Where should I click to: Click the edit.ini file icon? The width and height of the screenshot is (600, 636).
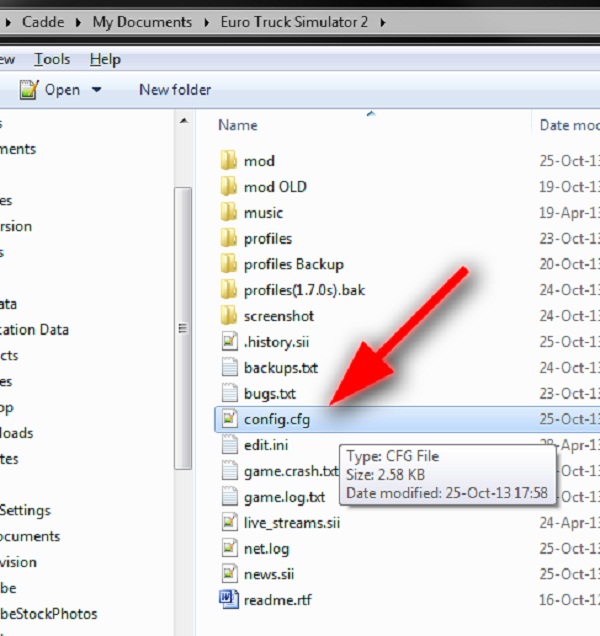(x=230, y=445)
